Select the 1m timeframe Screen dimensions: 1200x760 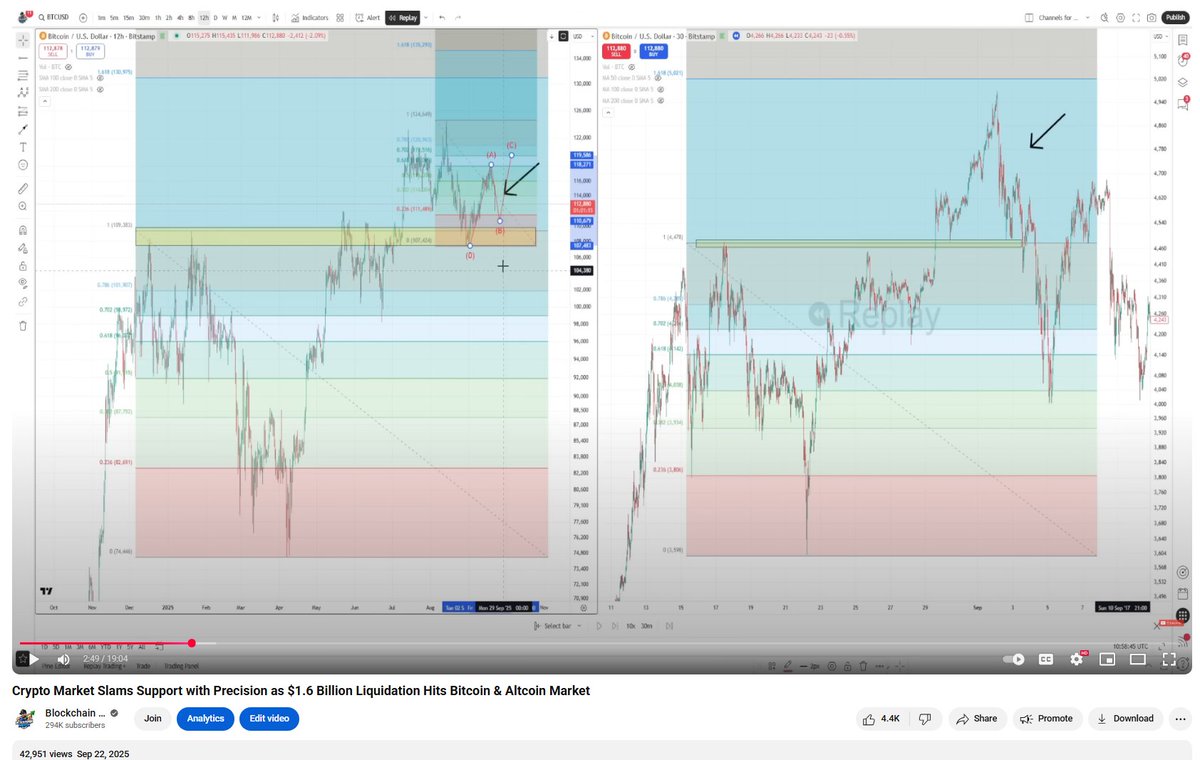[x=101, y=17]
